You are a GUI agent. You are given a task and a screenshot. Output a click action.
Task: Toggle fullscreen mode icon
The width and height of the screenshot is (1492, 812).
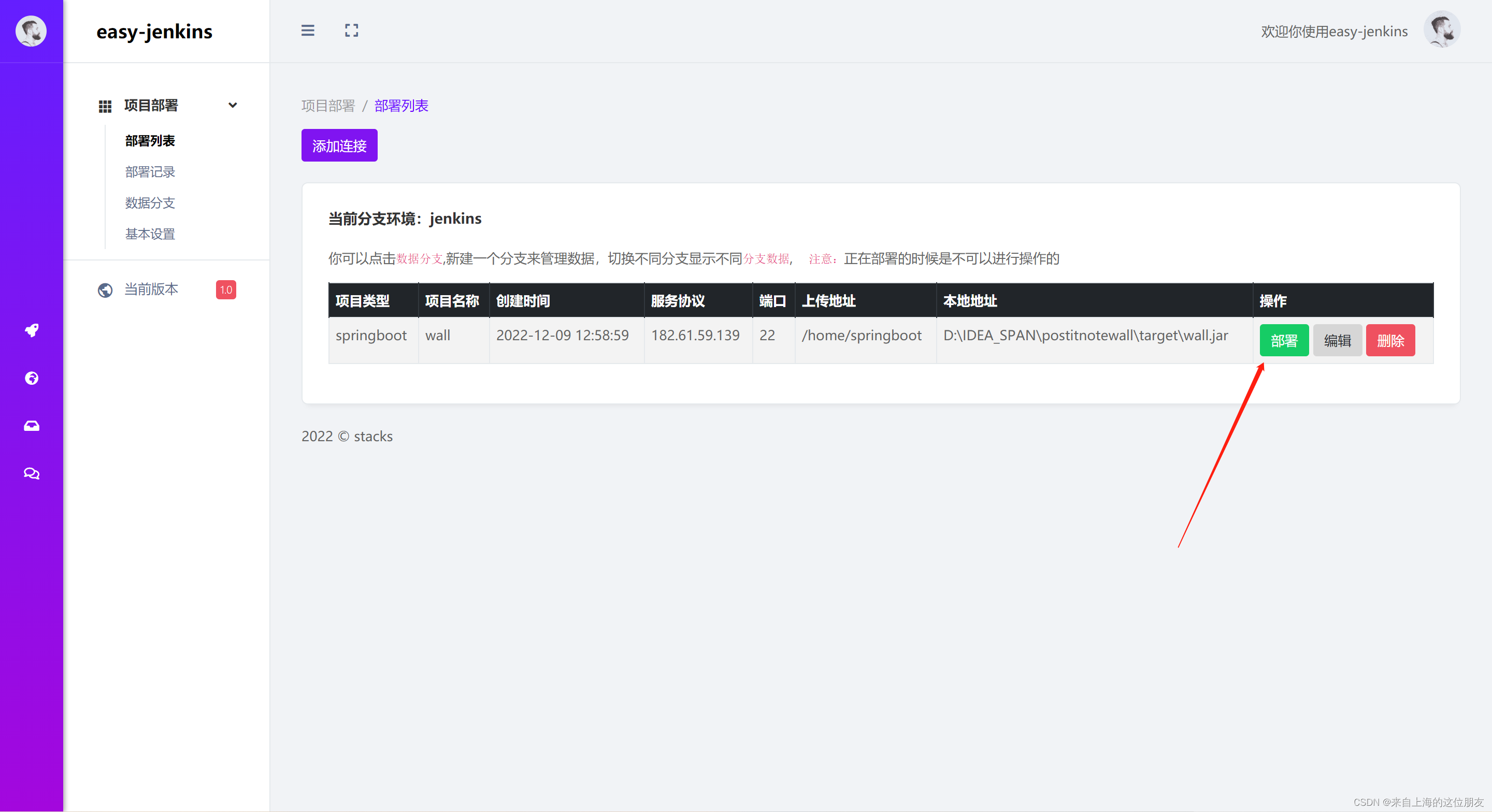(x=352, y=31)
